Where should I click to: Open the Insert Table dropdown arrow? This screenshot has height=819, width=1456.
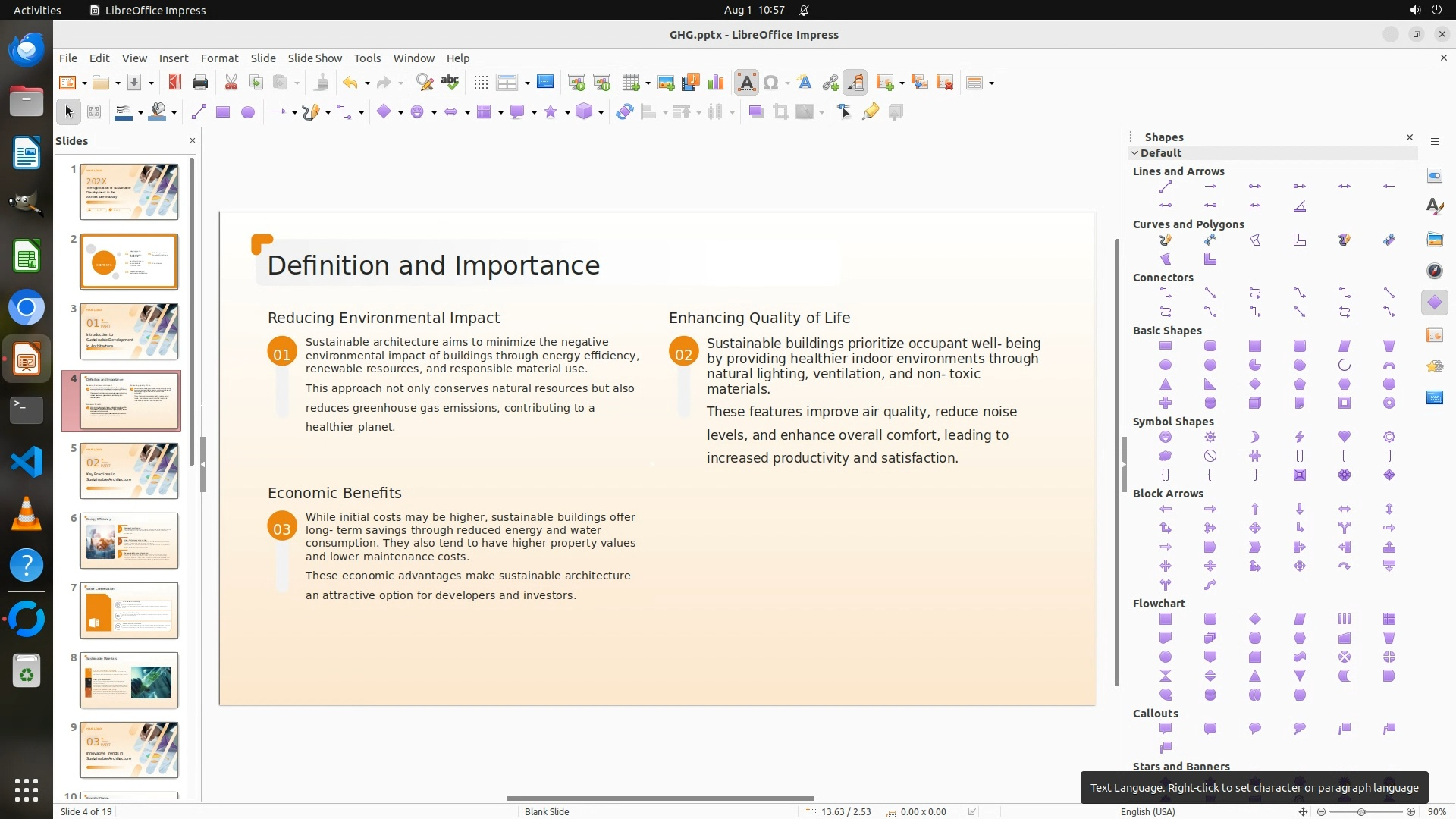[x=648, y=83]
